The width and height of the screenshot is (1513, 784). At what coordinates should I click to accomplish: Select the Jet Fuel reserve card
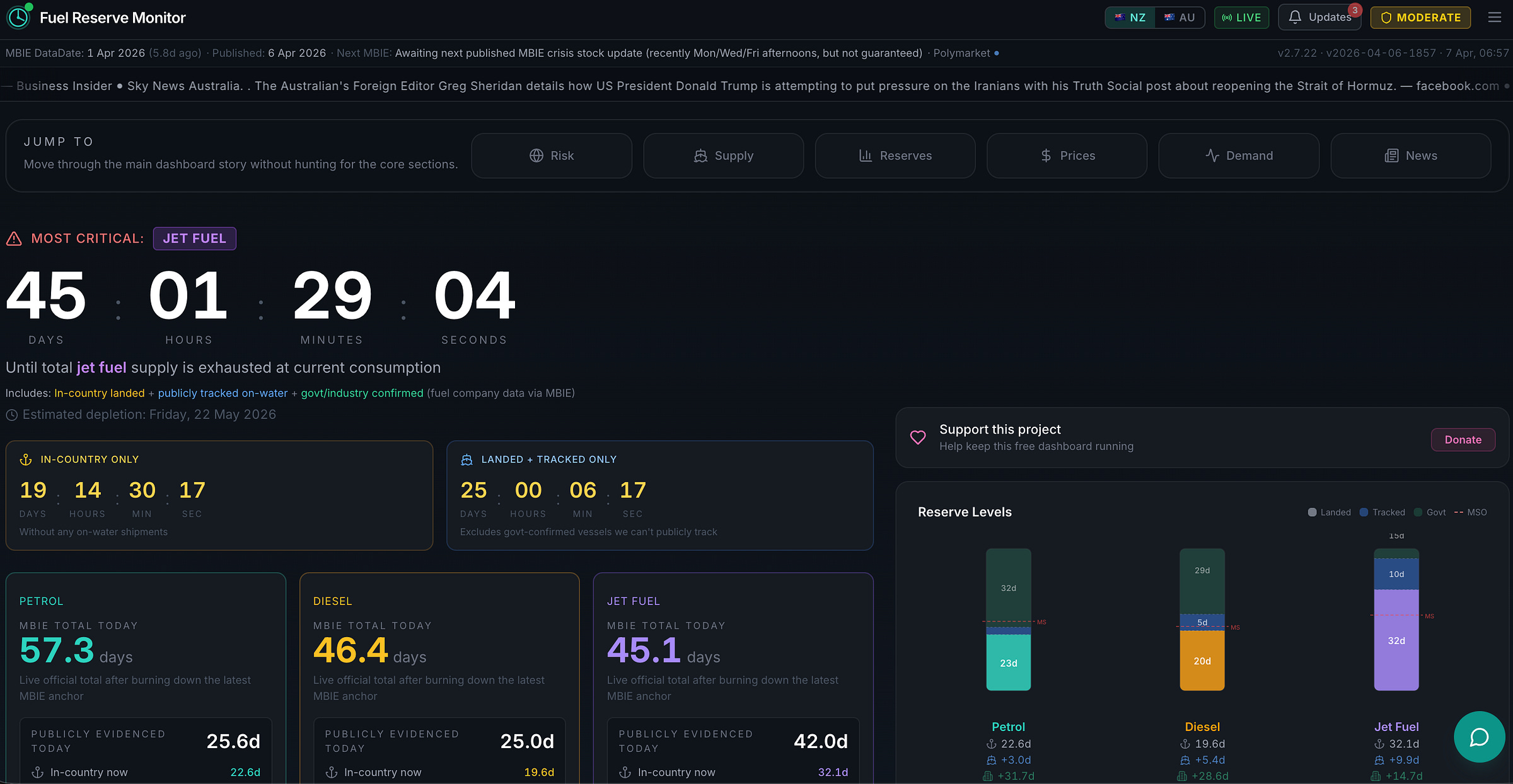733,678
